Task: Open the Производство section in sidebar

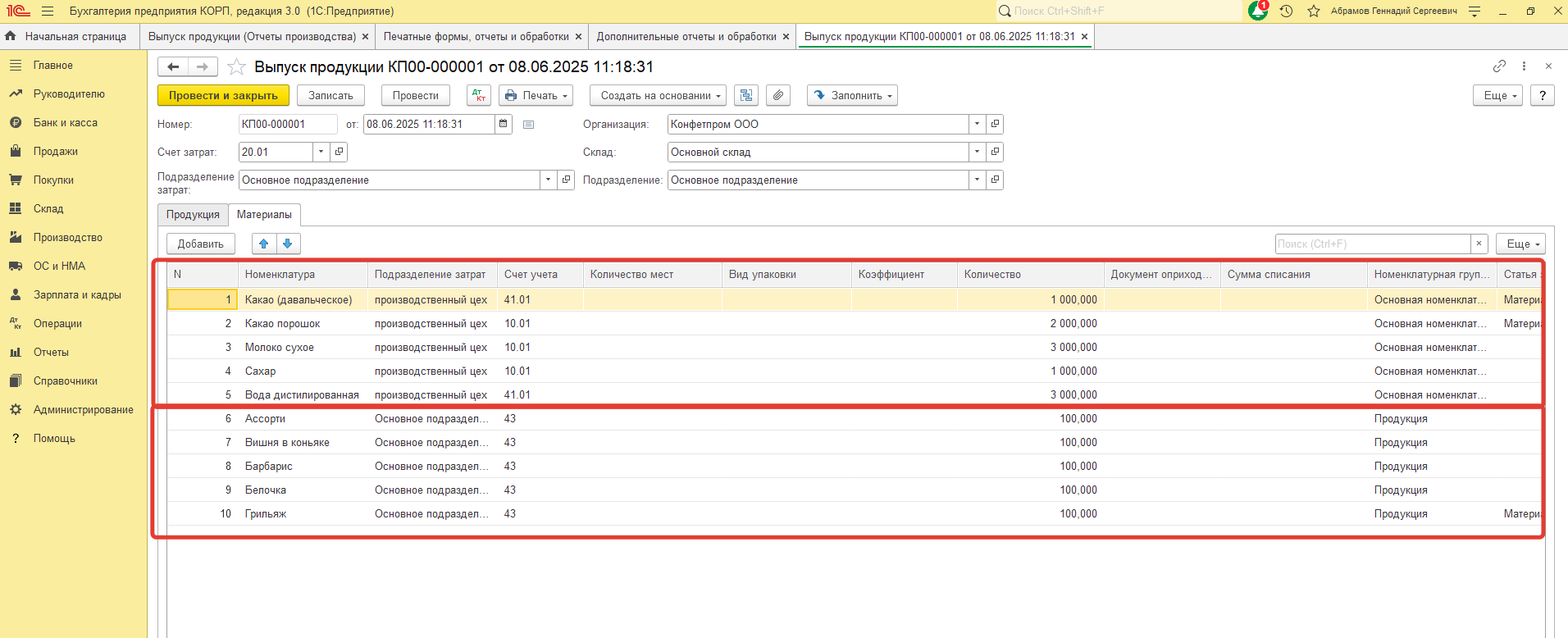Action: pos(67,238)
